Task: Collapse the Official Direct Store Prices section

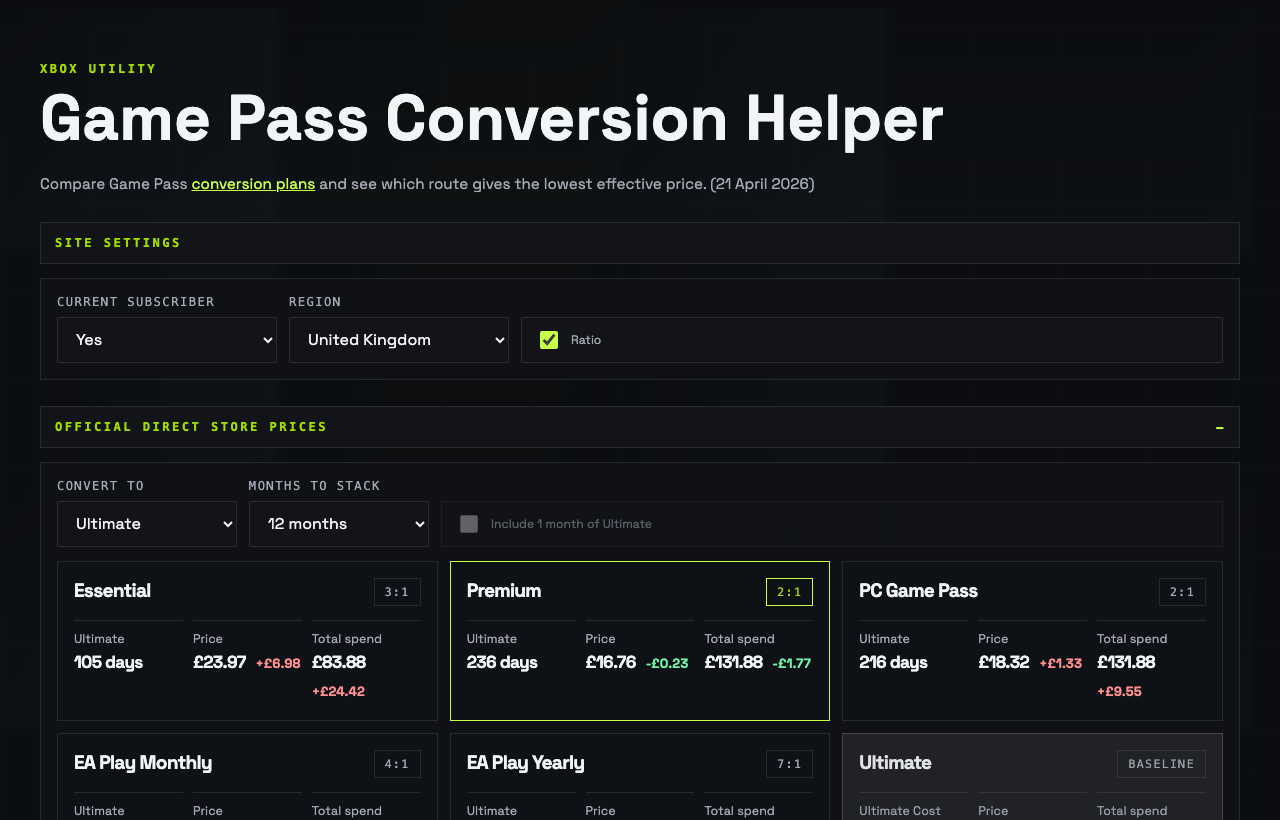Action: tap(1219, 427)
